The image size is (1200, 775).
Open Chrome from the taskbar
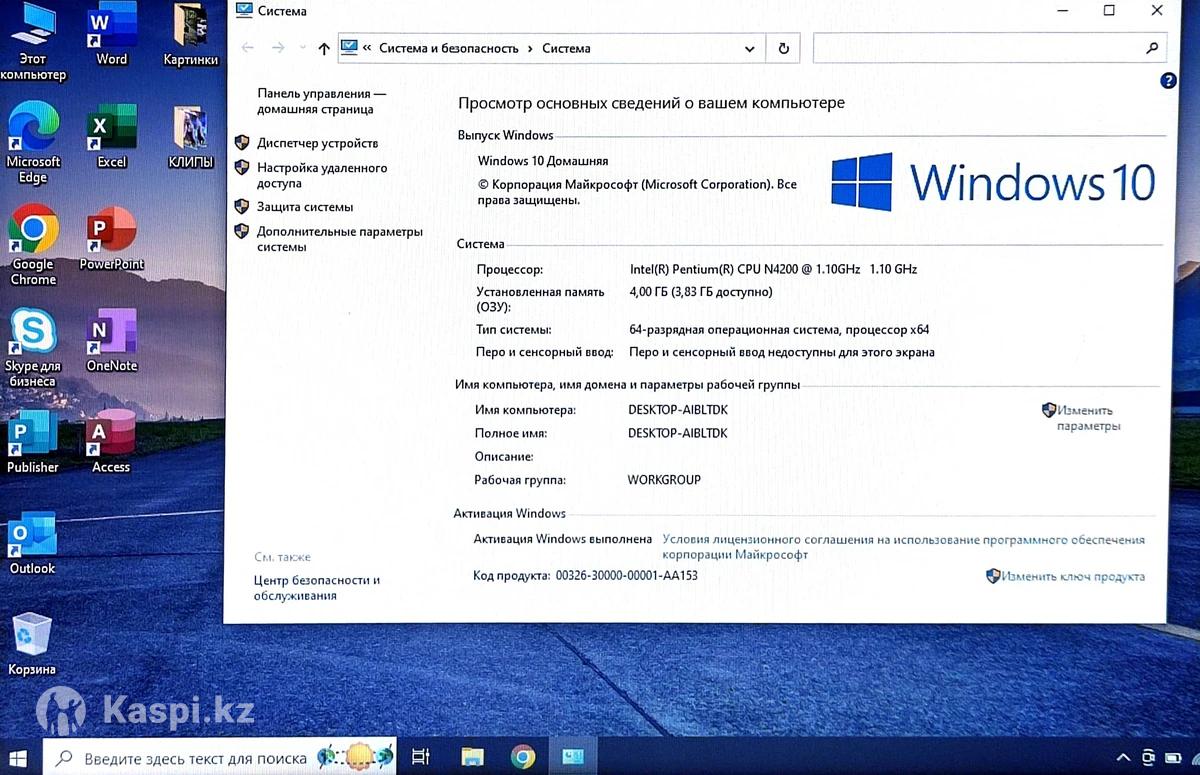tap(523, 757)
